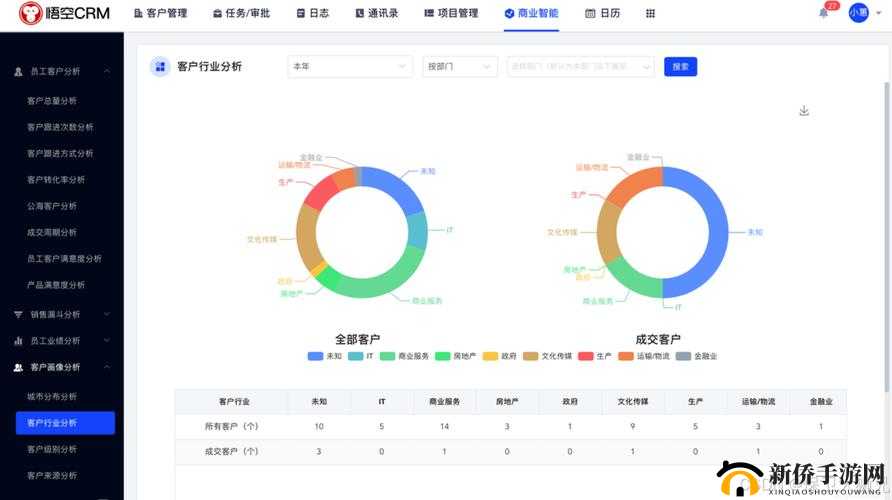Toggle the IT legend swatch
Screen dimensions: 892x500
pyautogui.click(x=356, y=356)
